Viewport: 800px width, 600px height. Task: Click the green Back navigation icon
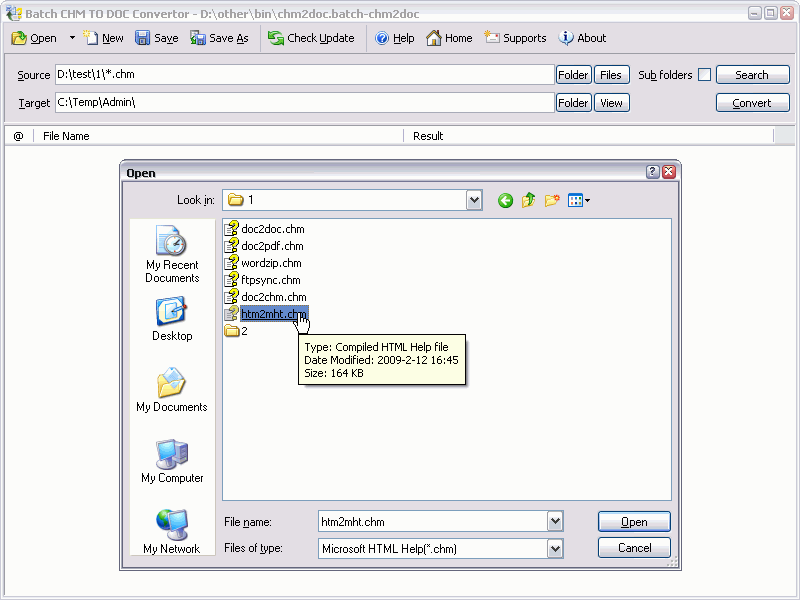pos(505,201)
